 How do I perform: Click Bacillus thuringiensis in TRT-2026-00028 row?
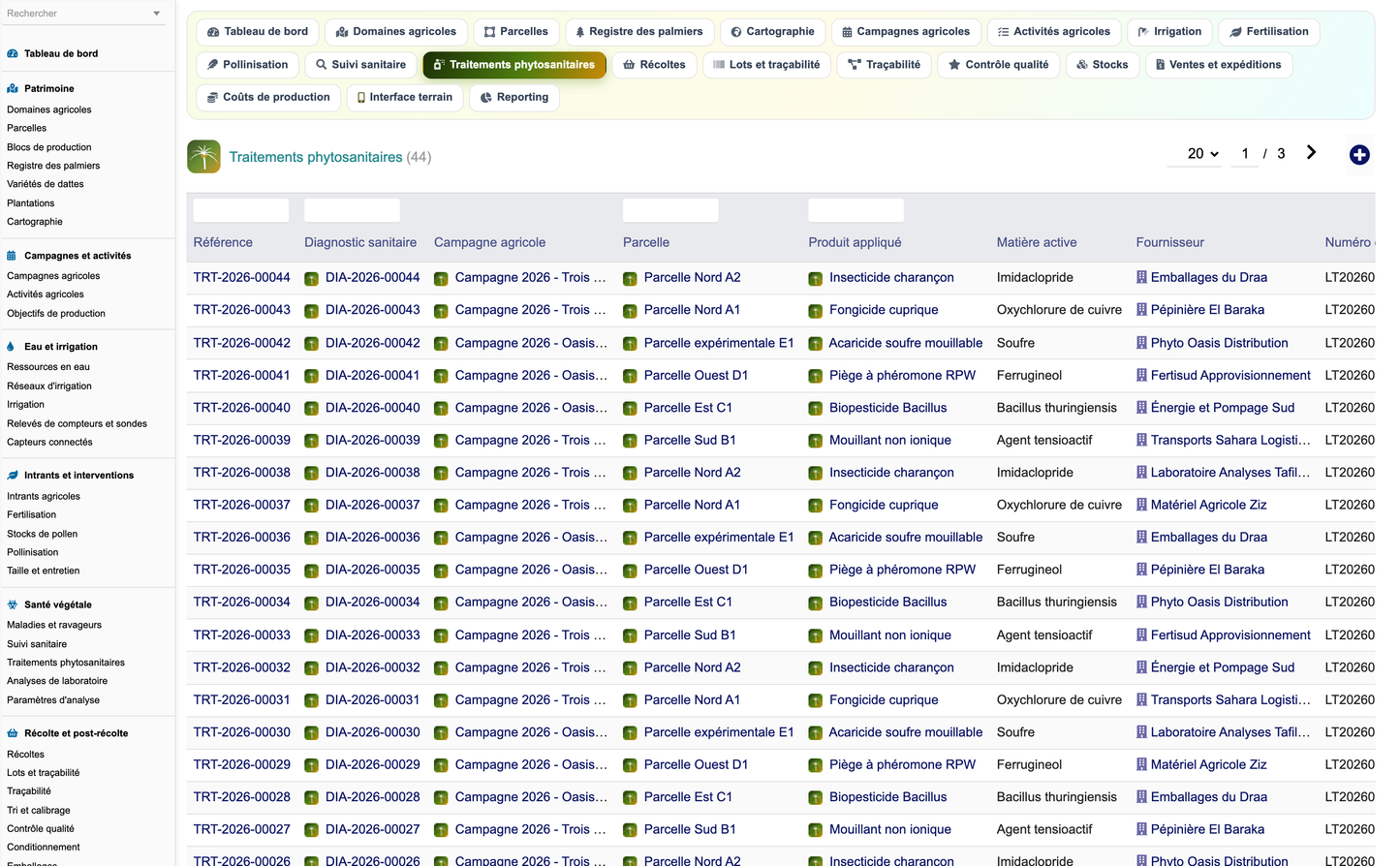[x=1057, y=798]
